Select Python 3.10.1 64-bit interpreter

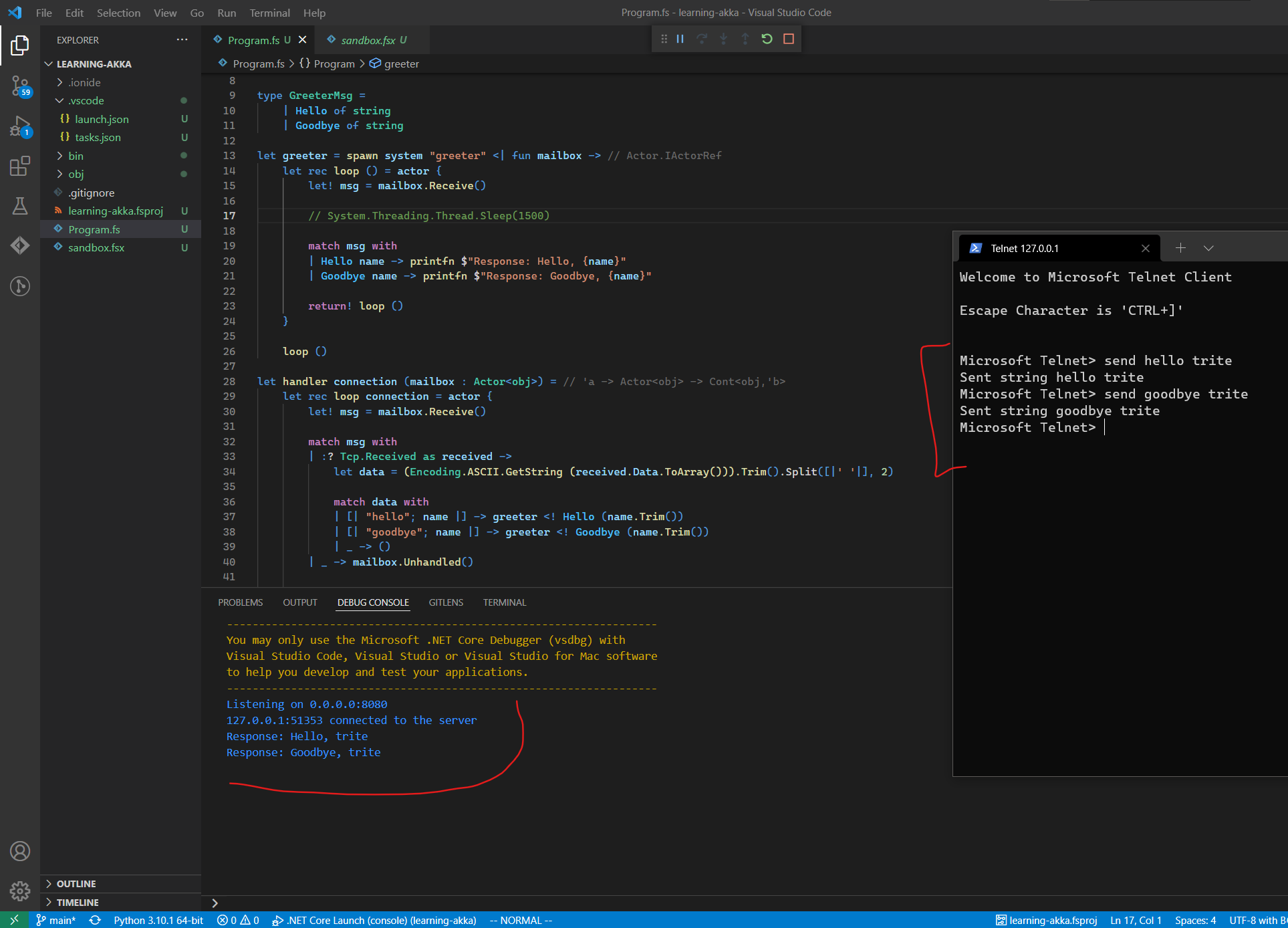pyautogui.click(x=158, y=920)
